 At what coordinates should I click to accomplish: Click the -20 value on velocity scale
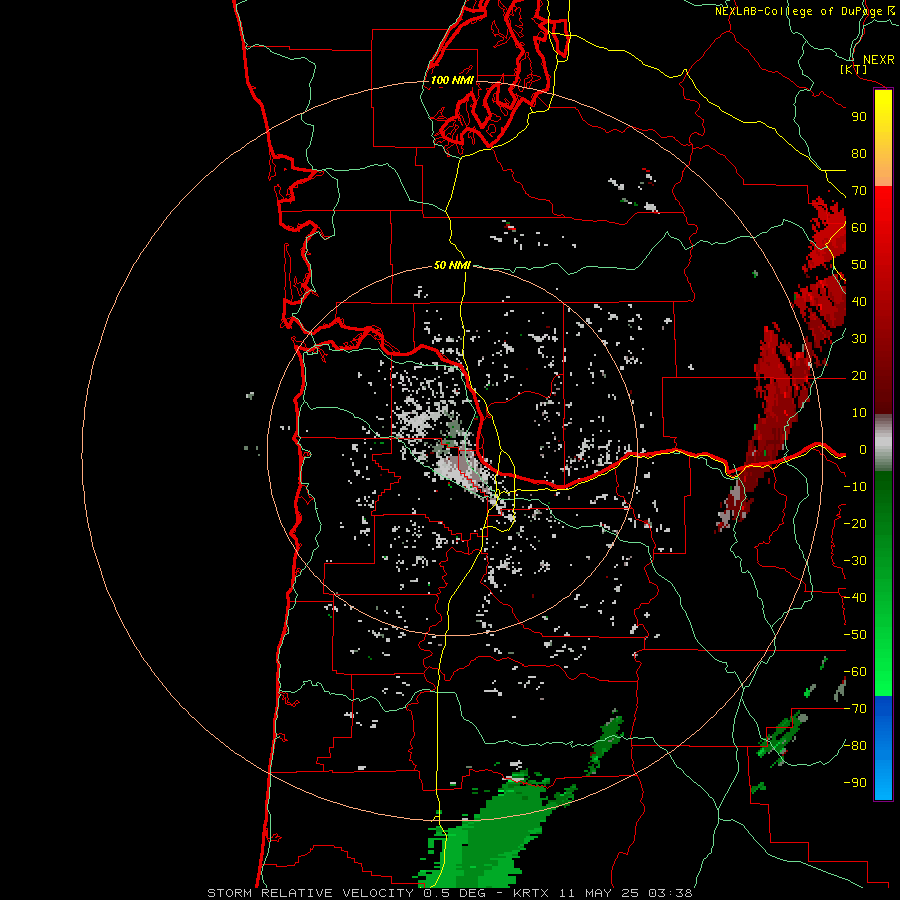(855, 523)
